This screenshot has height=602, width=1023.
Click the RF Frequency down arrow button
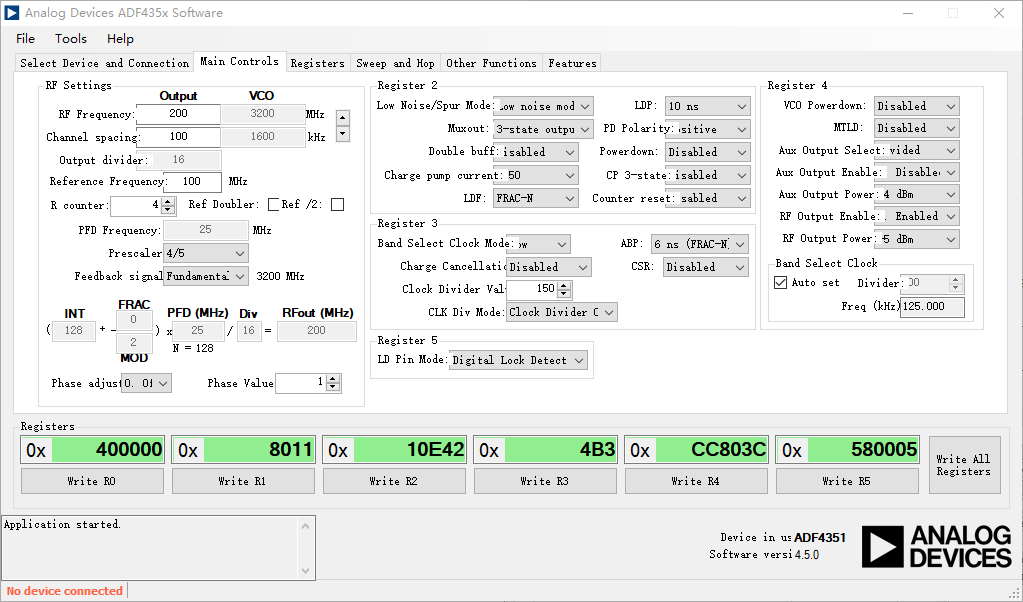(x=343, y=134)
